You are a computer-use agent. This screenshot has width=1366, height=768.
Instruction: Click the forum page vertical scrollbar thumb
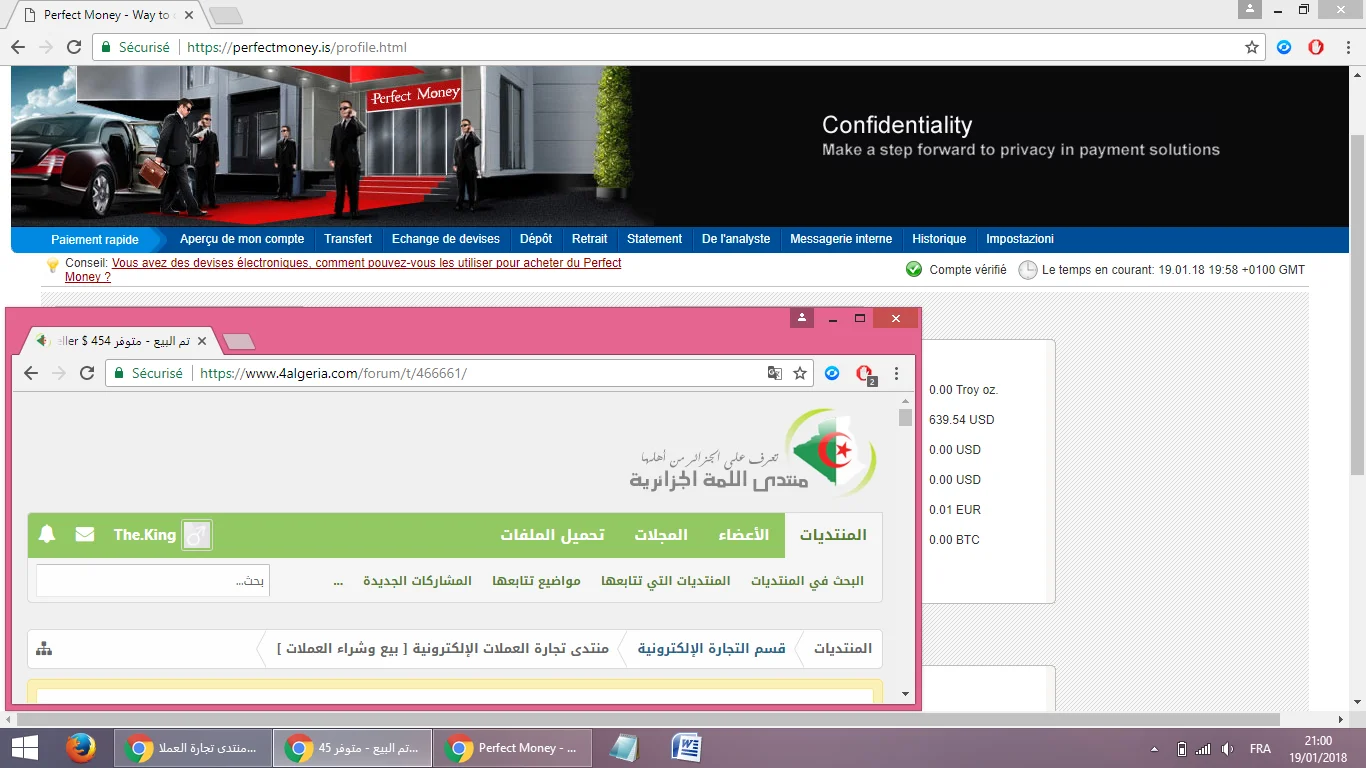(x=905, y=418)
